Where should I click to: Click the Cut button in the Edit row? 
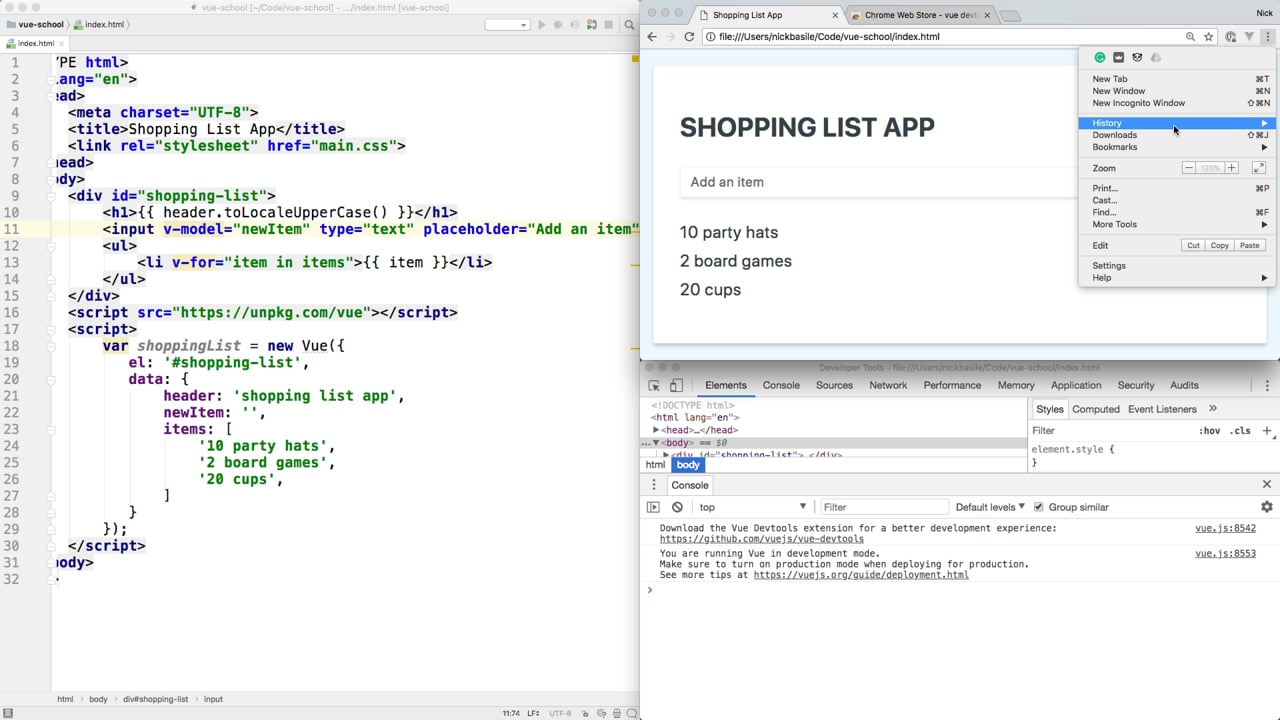[x=1193, y=245]
